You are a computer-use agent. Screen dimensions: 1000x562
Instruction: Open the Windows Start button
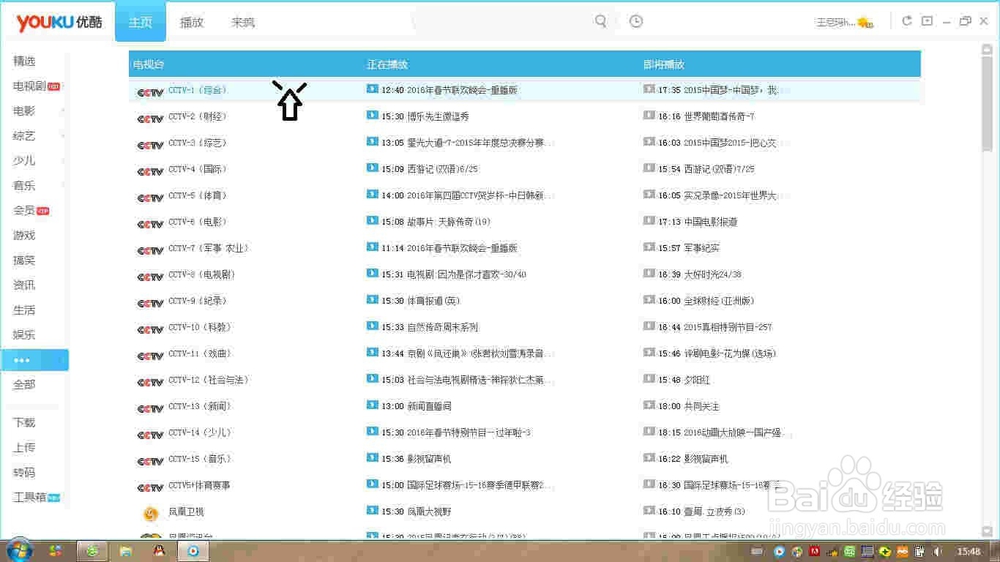(18, 551)
